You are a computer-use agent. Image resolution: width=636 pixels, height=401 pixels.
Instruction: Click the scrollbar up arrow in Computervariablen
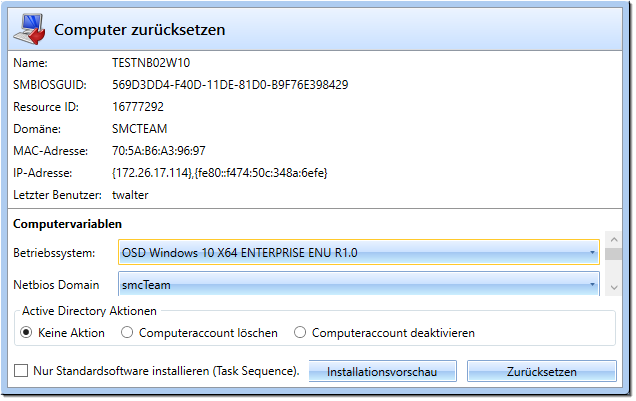coord(614,240)
